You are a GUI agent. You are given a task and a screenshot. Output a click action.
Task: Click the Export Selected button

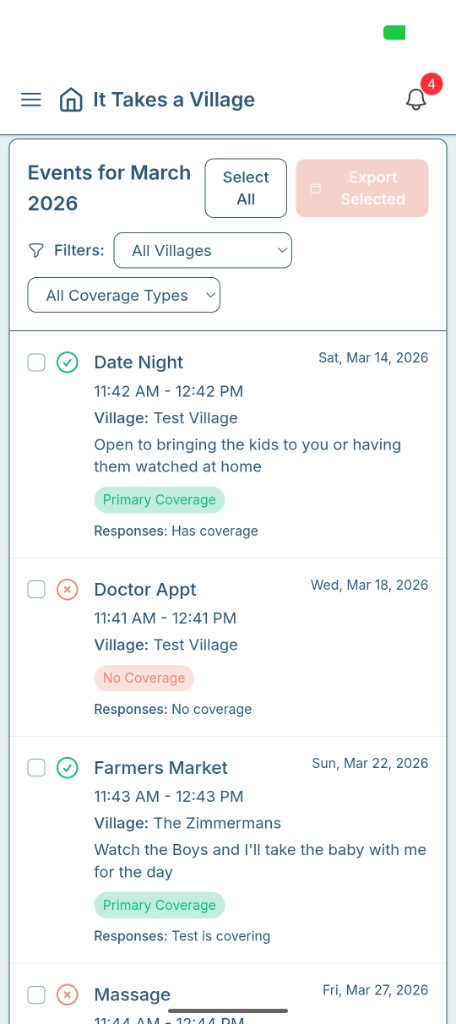[362, 188]
